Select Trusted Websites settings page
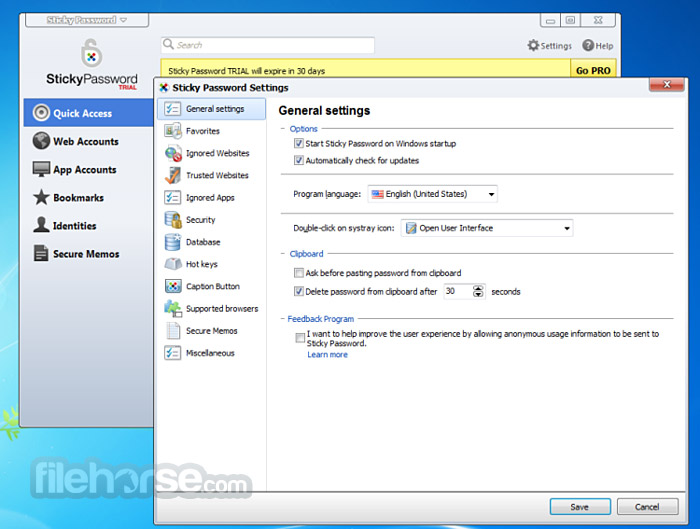 212,175
